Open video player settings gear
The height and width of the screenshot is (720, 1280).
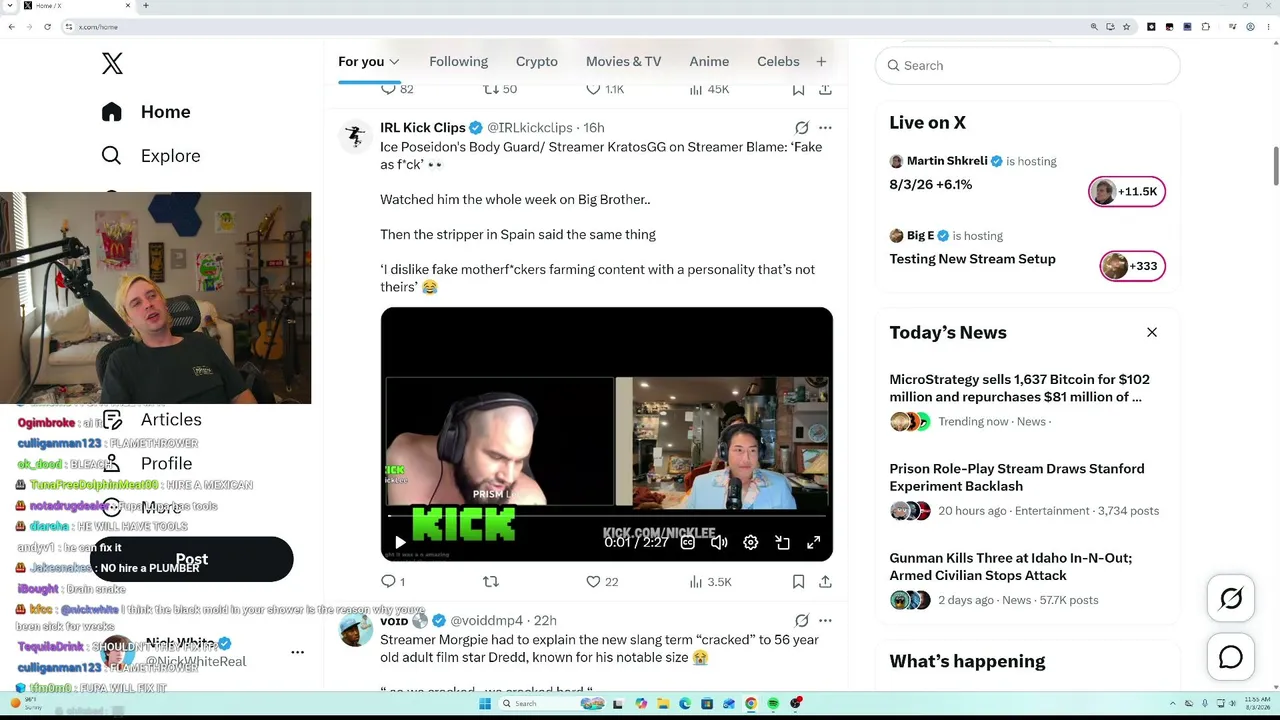click(751, 543)
